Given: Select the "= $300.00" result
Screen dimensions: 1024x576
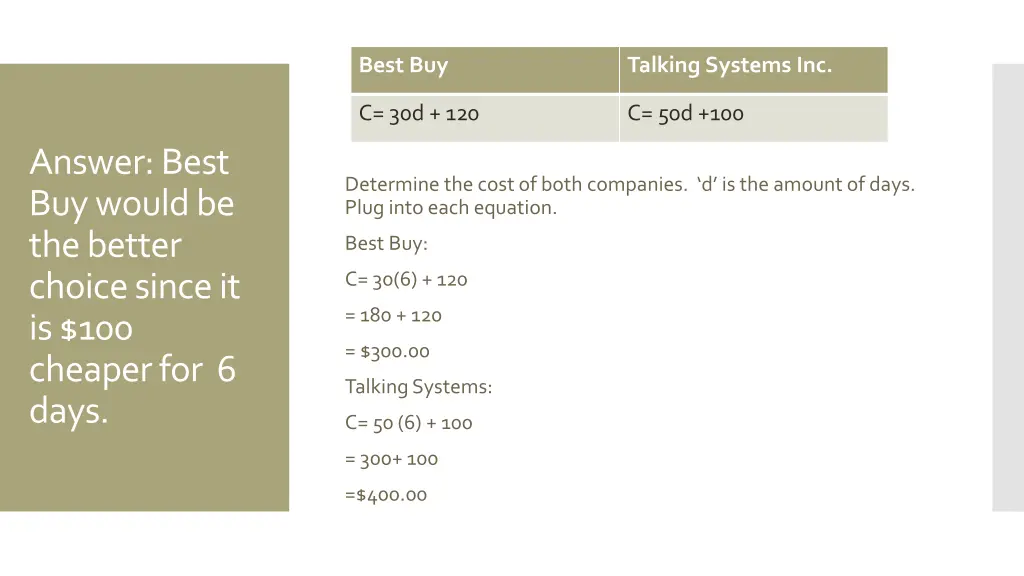Looking at the screenshot, I should (x=387, y=352).
